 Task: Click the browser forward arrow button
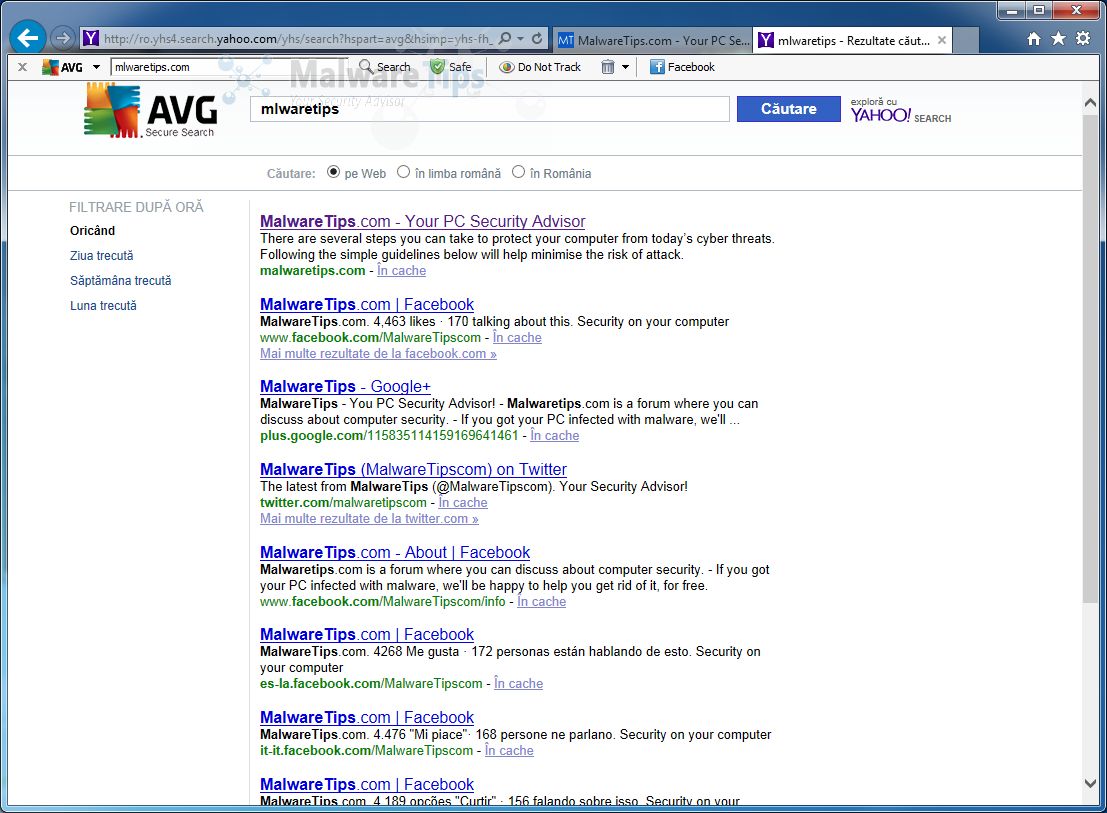click(64, 38)
